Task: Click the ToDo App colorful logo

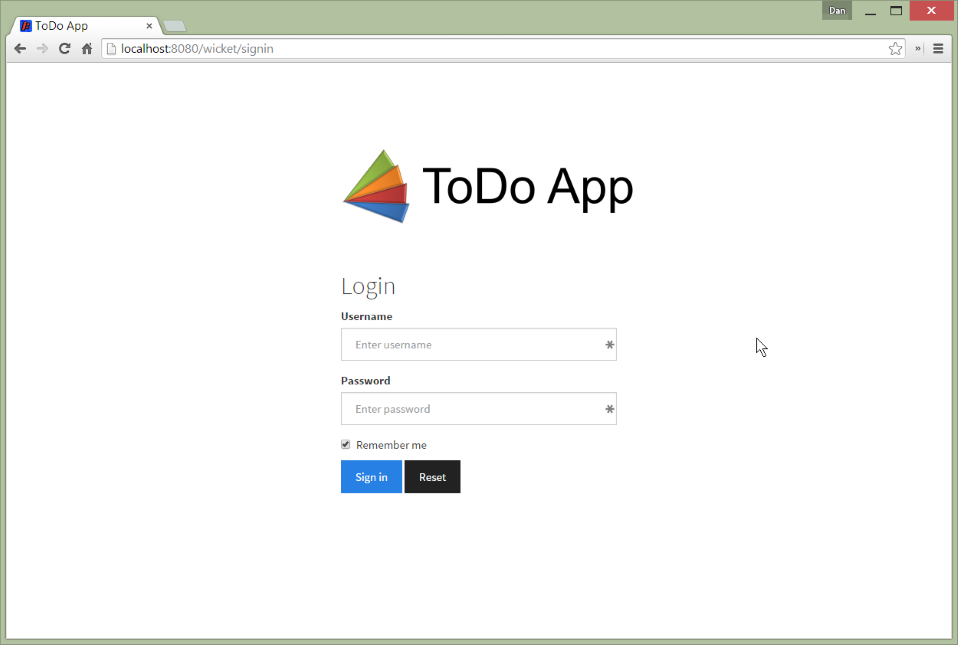Action: (x=377, y=186)
